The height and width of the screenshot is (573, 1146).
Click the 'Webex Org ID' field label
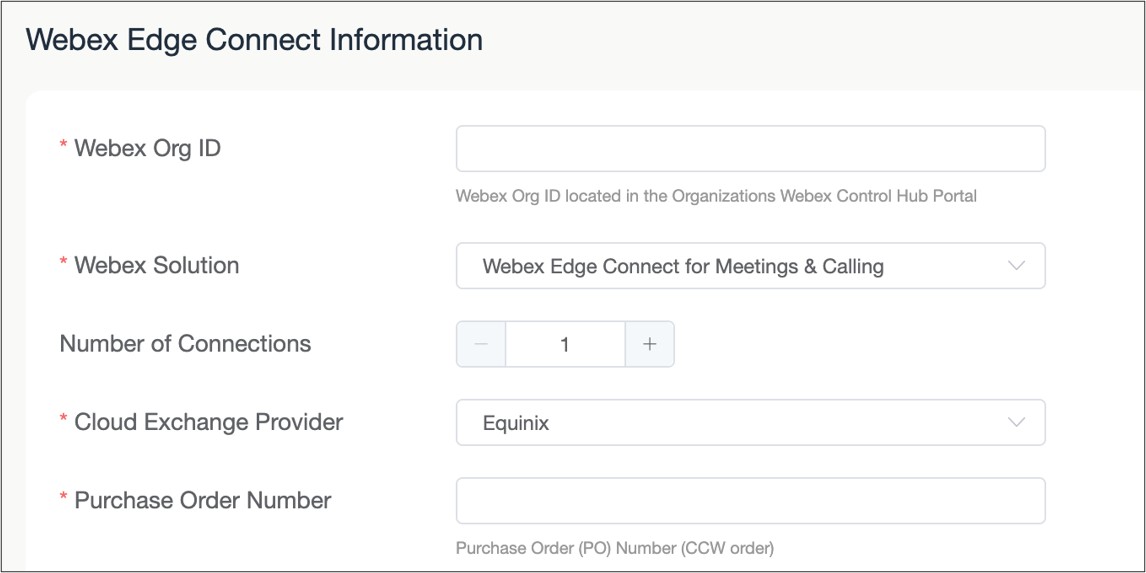point(147,149)
